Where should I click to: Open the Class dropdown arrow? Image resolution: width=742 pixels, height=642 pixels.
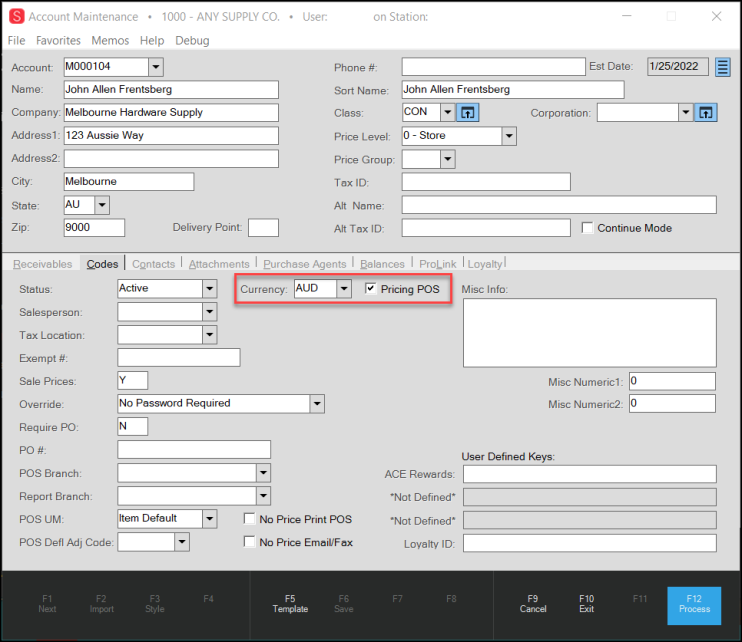pyautogui.click(x=447, y=113)
